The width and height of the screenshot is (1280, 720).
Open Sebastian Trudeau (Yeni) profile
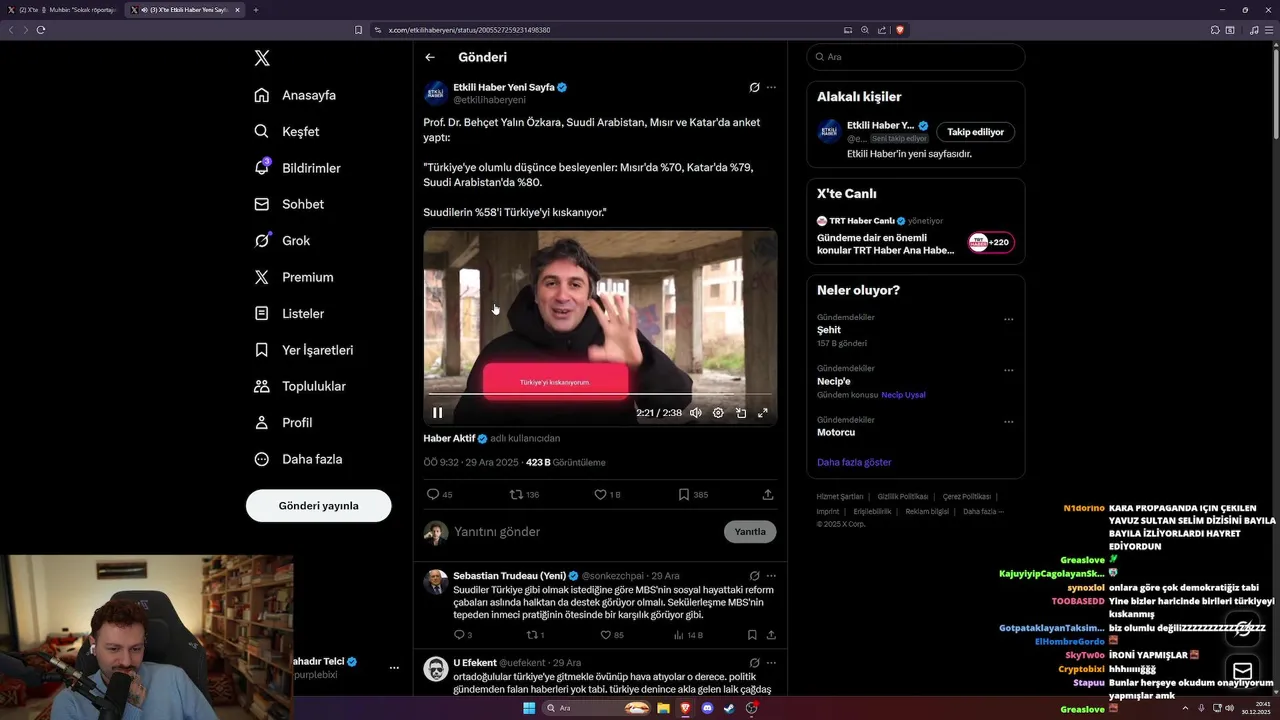coord(509,576)
